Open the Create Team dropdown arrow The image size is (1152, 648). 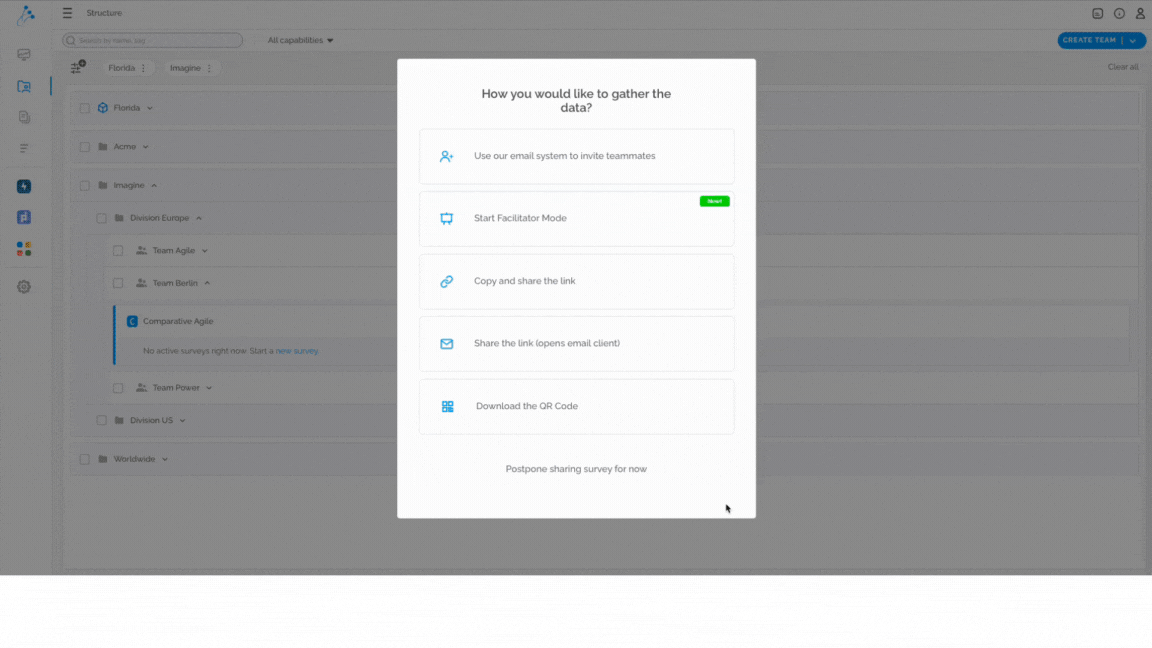pyautogui.click(x=1133, y=40)
